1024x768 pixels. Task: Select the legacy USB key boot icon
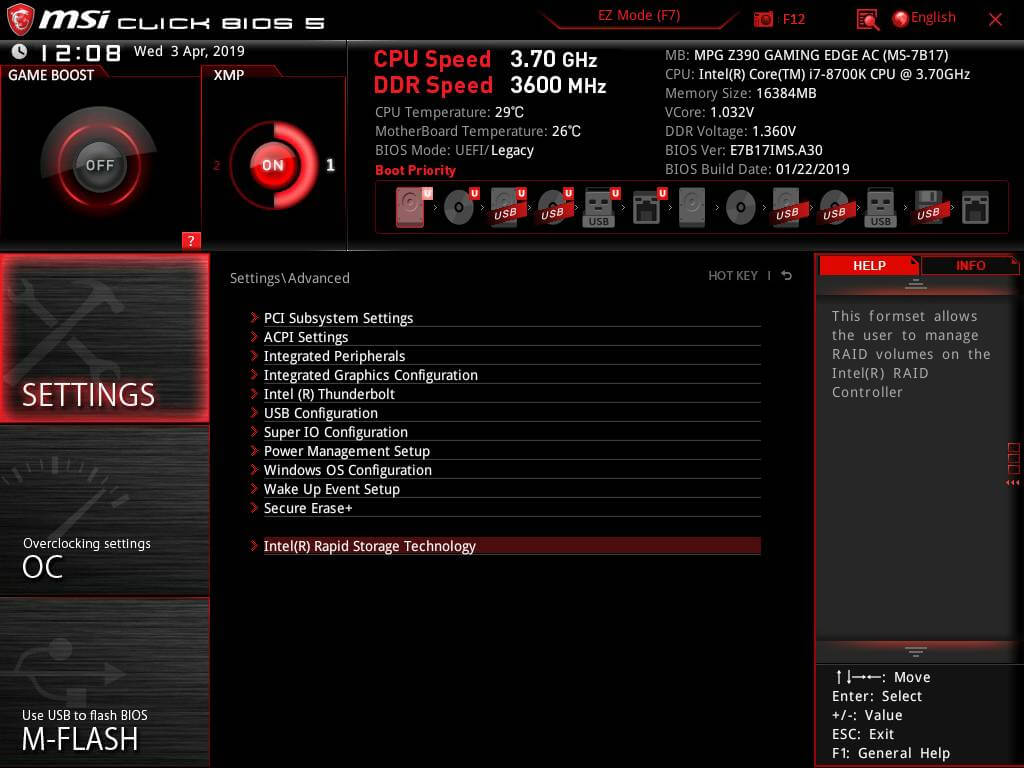click(x=880, y=208)
